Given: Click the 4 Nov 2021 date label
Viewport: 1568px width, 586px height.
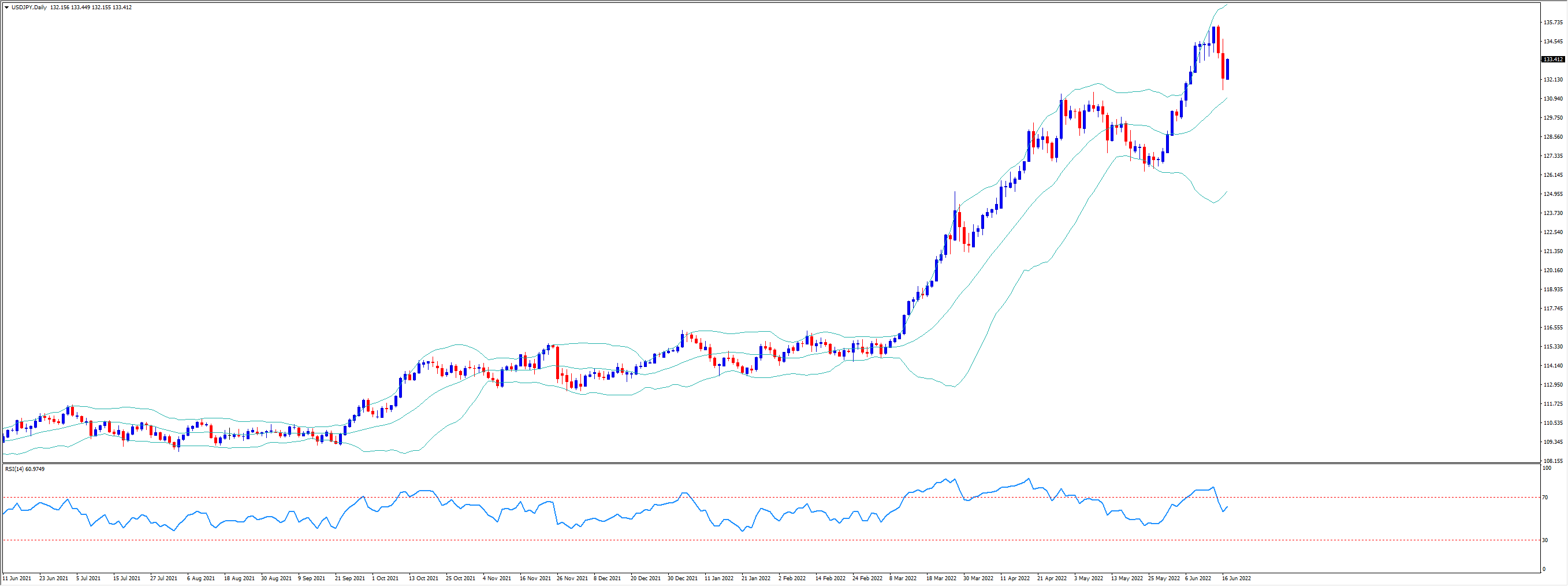Looking at the screenshot, I should (x=497, y=578).
